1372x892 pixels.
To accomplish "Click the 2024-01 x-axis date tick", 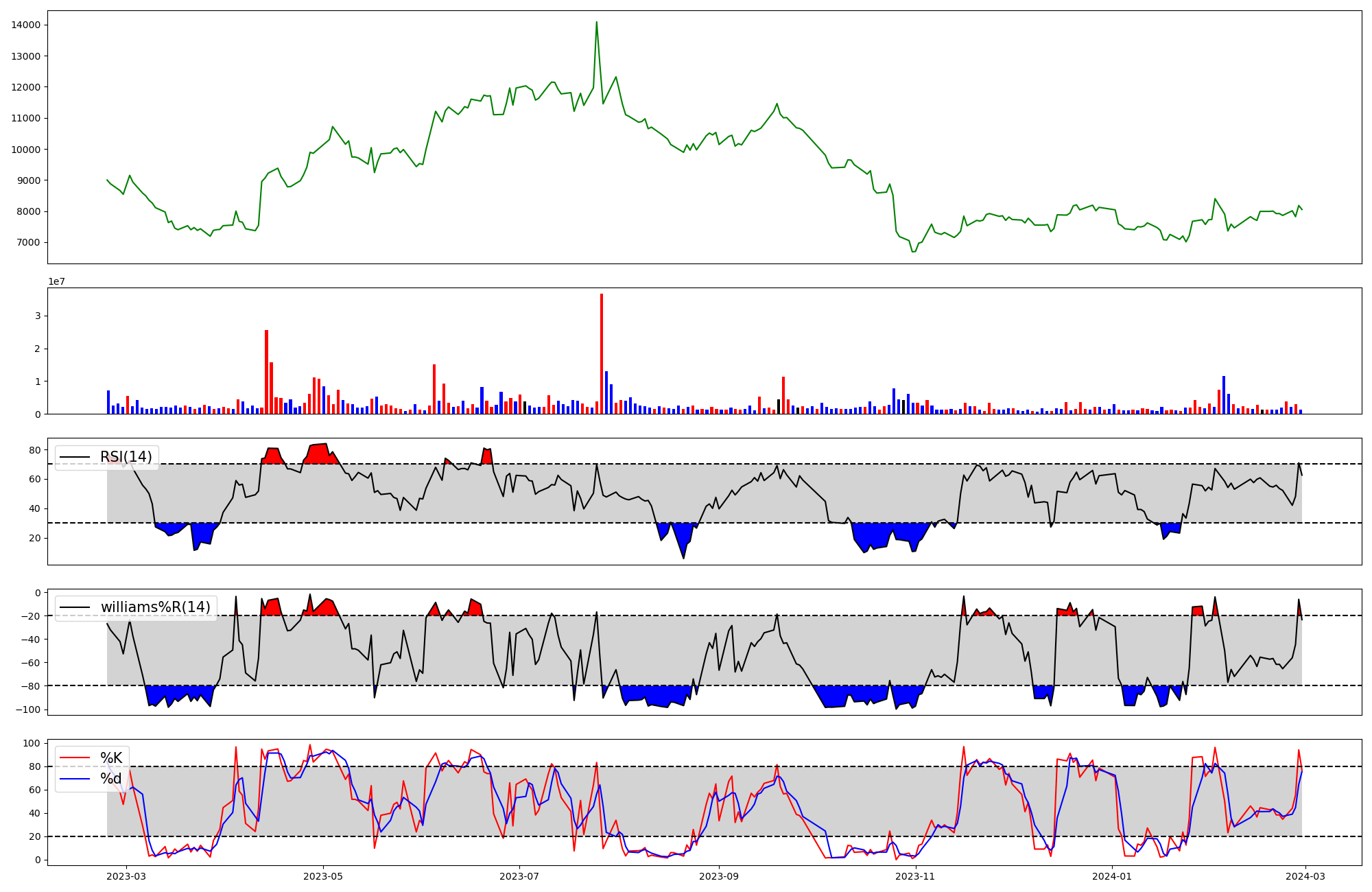I will [1112, 876].
